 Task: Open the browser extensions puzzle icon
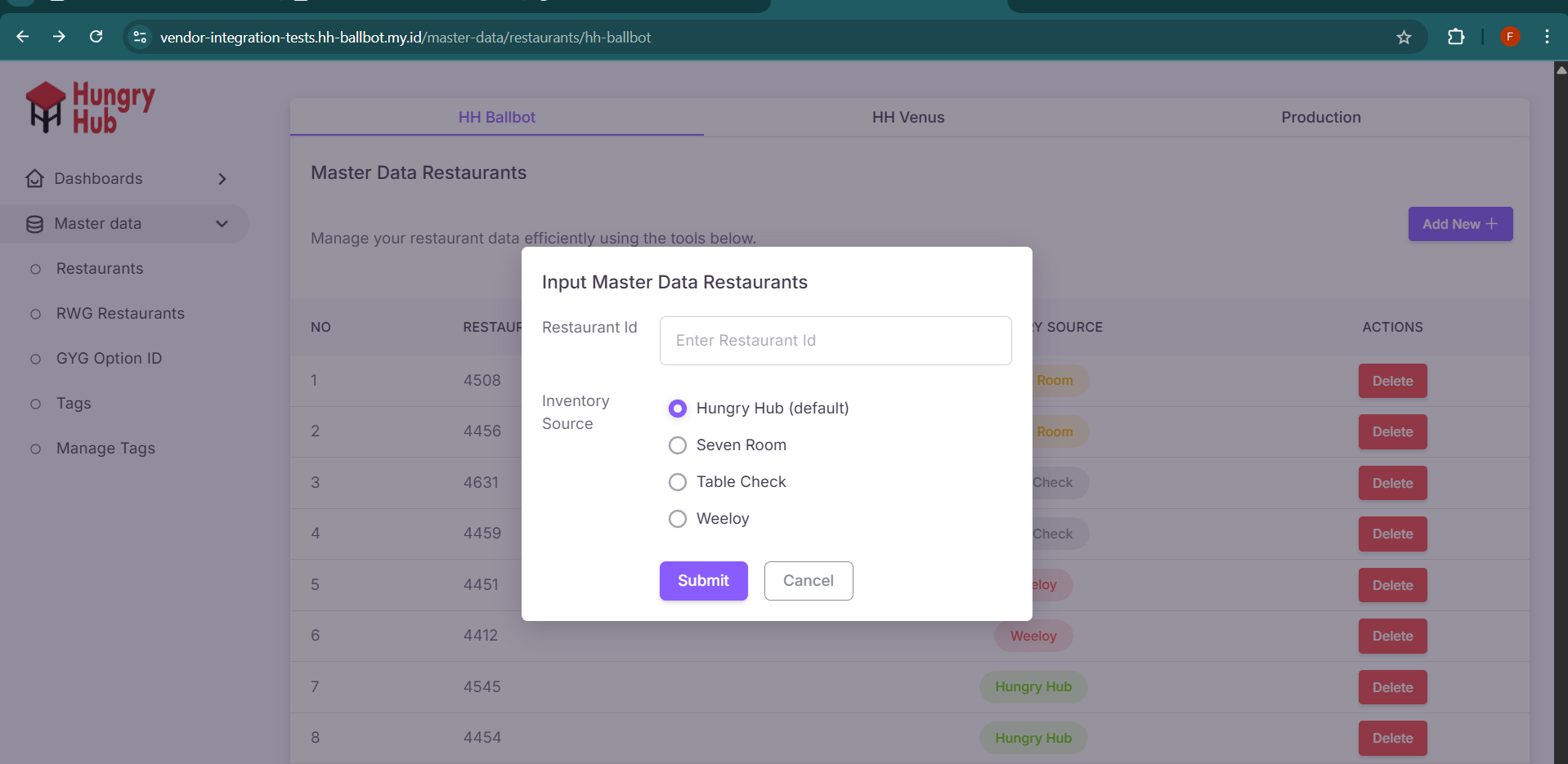1455,37
